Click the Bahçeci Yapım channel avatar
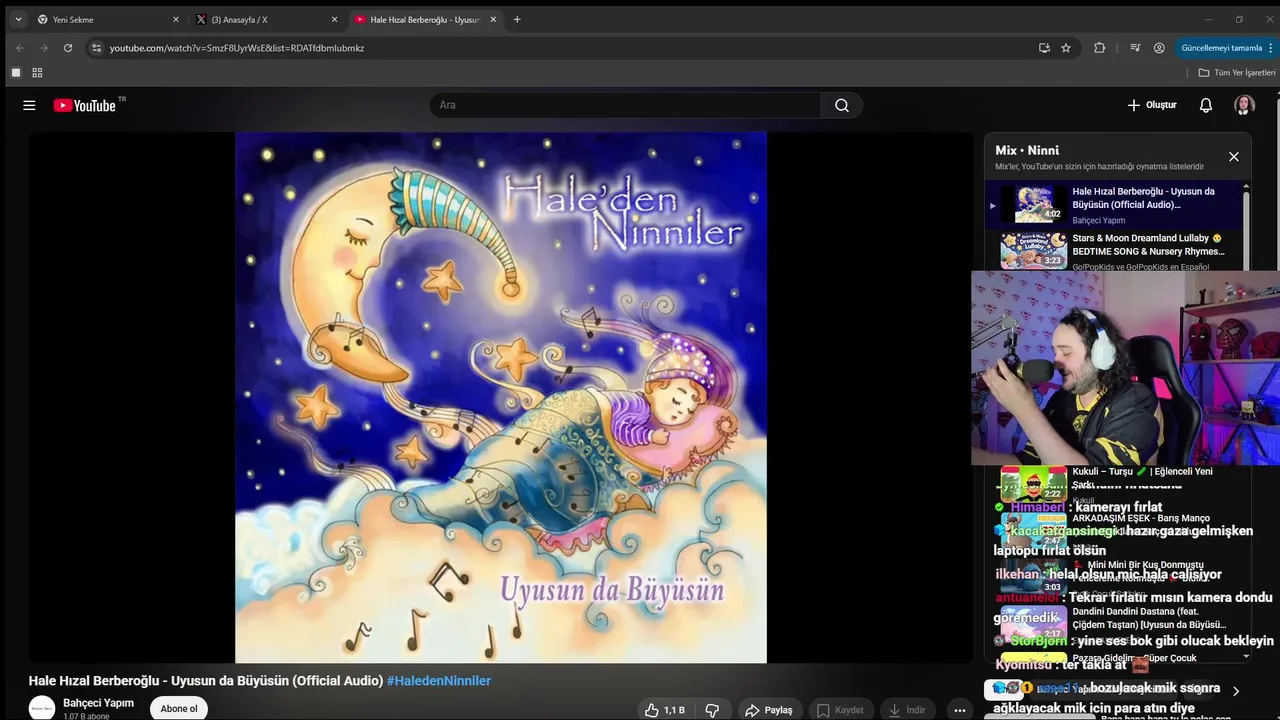This screenshot has height=720, width=1280. pyautogui.click(x=42, y=708)
